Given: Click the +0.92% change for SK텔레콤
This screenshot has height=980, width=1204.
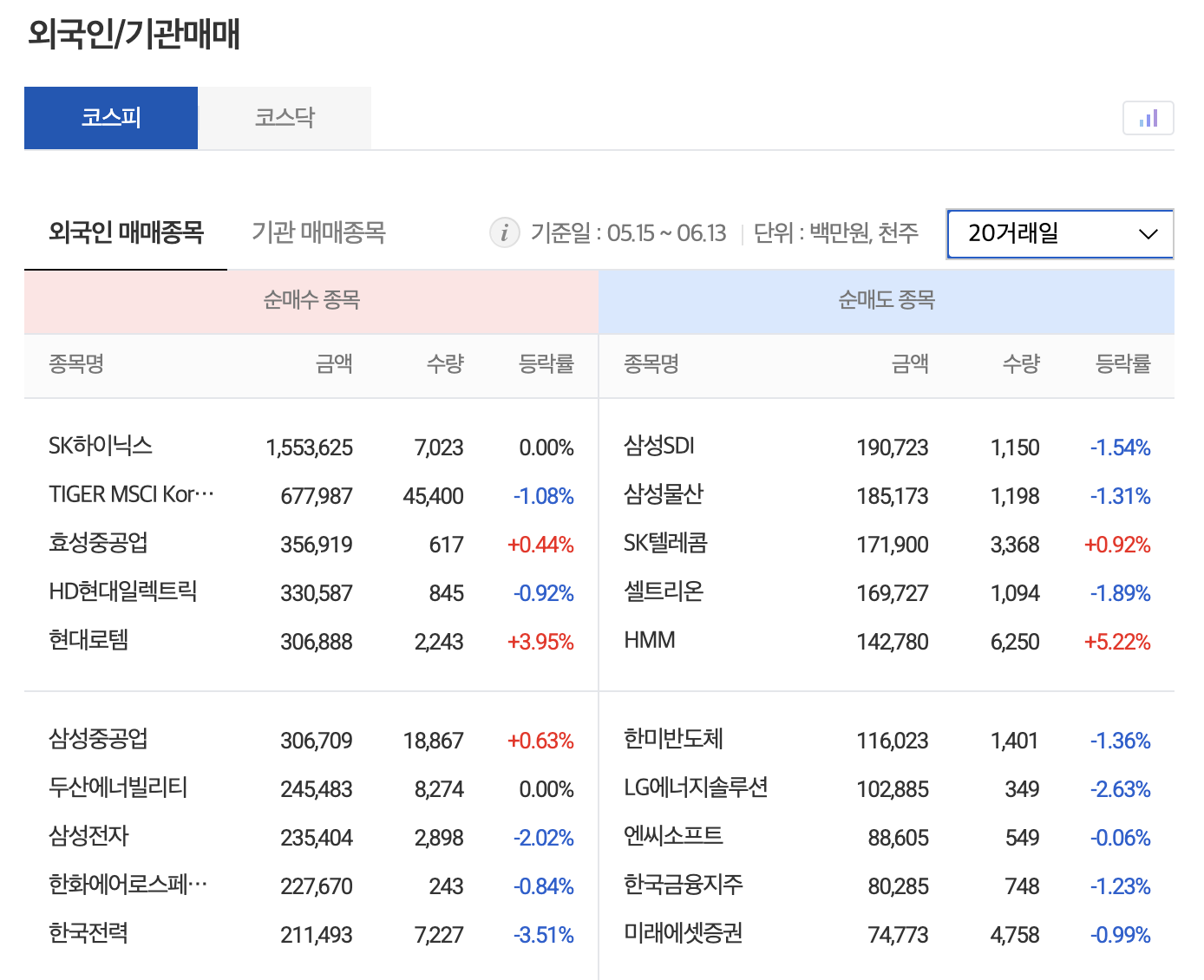Looking at the screenshot, I should point(1117,545).
